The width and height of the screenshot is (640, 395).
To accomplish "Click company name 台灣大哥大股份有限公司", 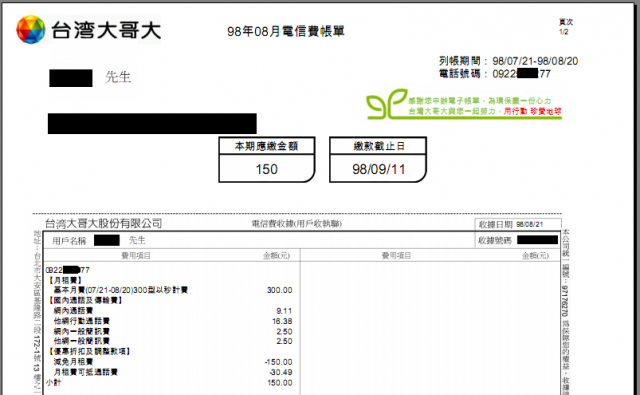I will coord(103,223).
